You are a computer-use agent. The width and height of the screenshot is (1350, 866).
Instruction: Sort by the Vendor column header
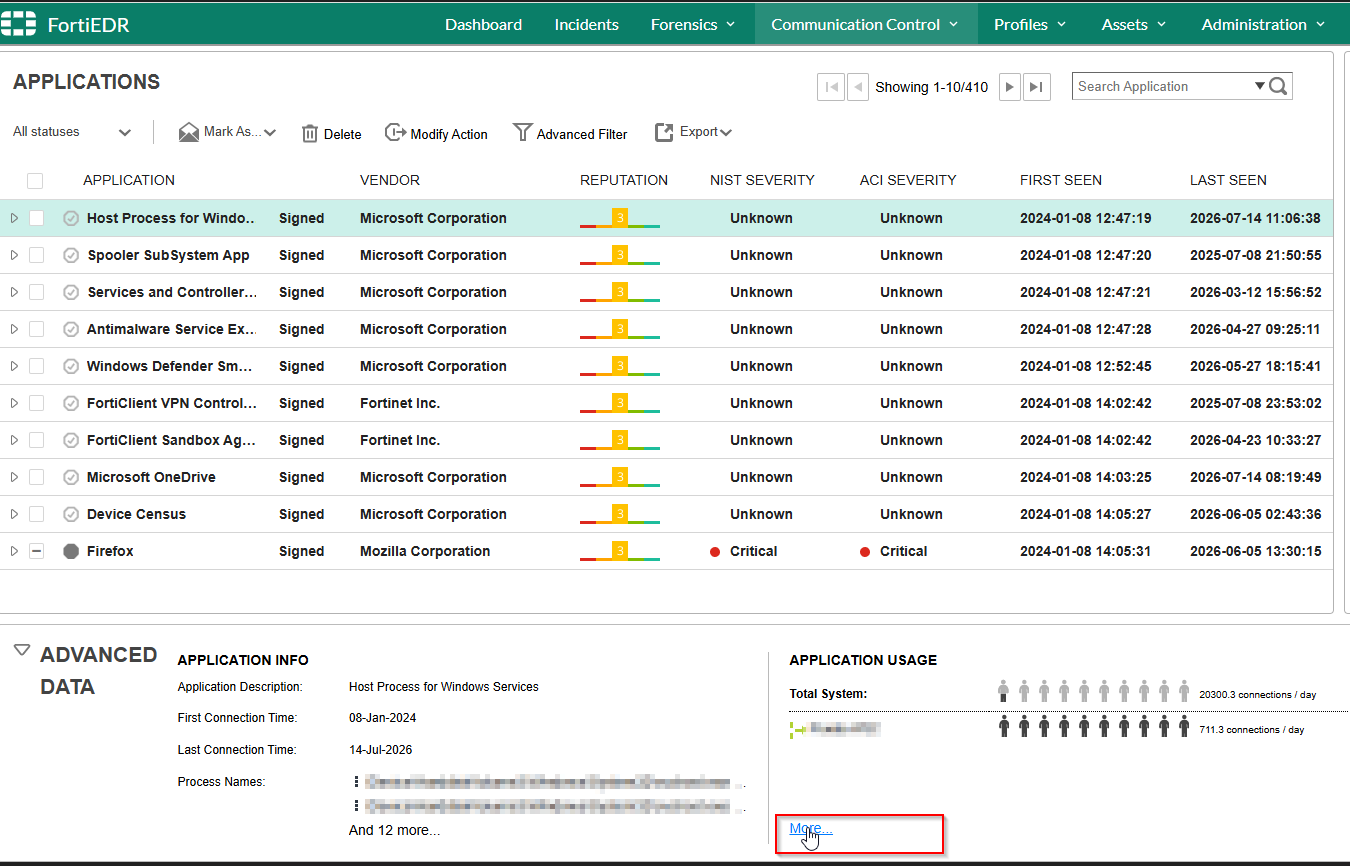[390, 181]
